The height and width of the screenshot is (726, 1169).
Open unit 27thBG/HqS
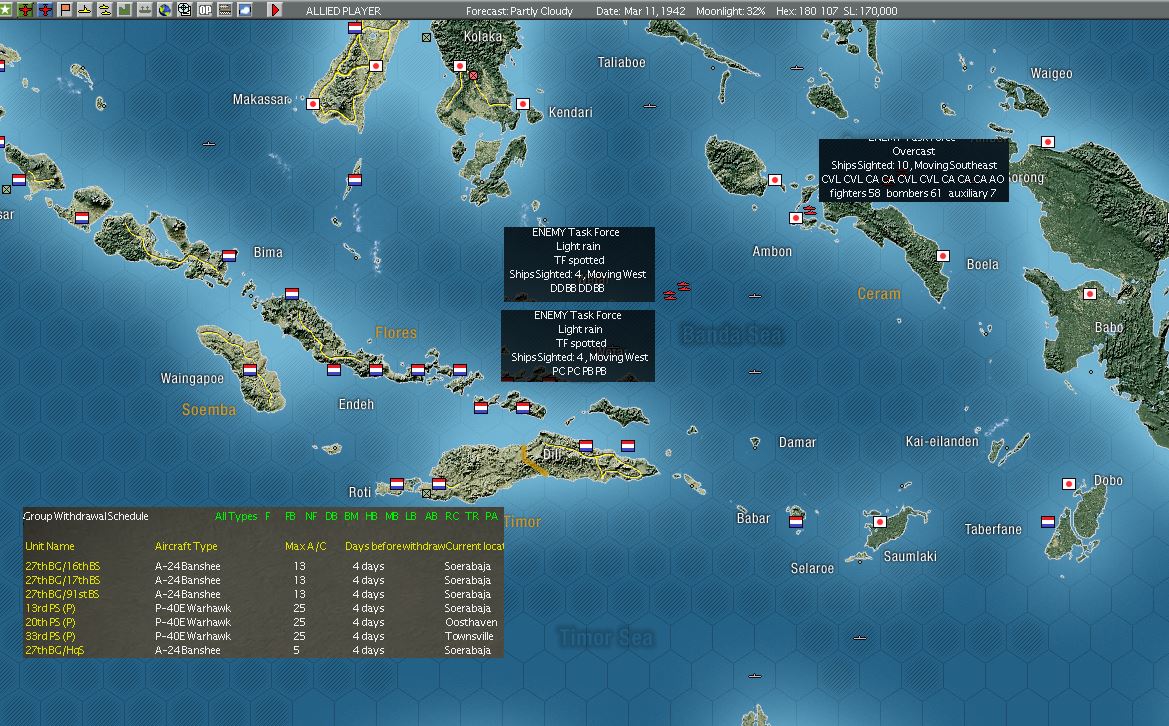point(55,651)
